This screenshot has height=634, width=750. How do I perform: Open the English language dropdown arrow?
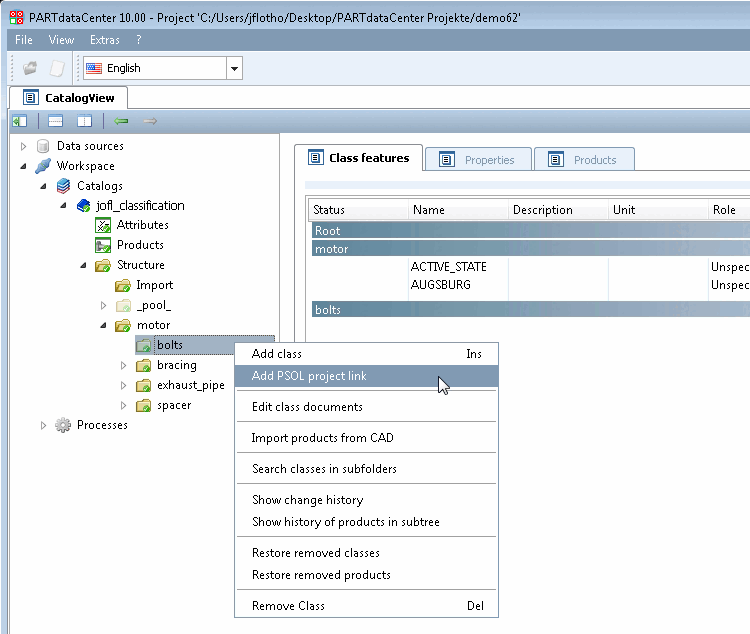234,68
